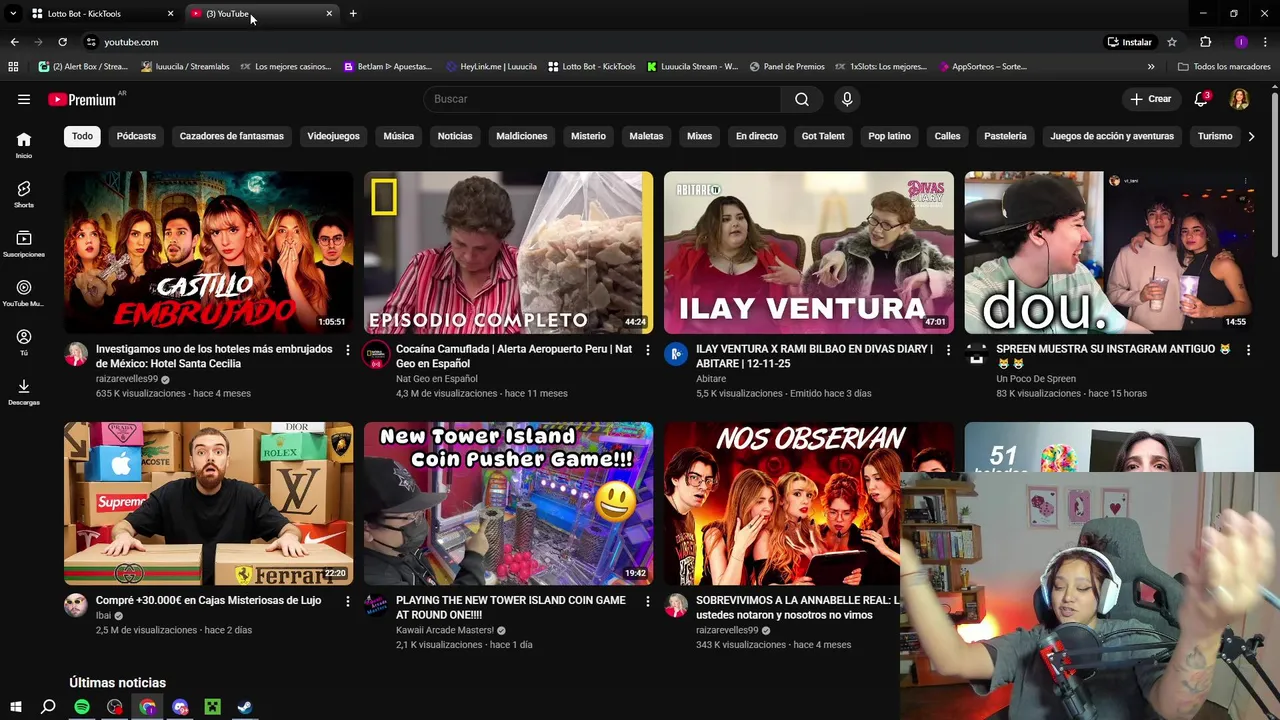The width and height of the screenshot is (1280, 720).
Task: Open more options for the Tower Island video
Action: coord(648,601)
